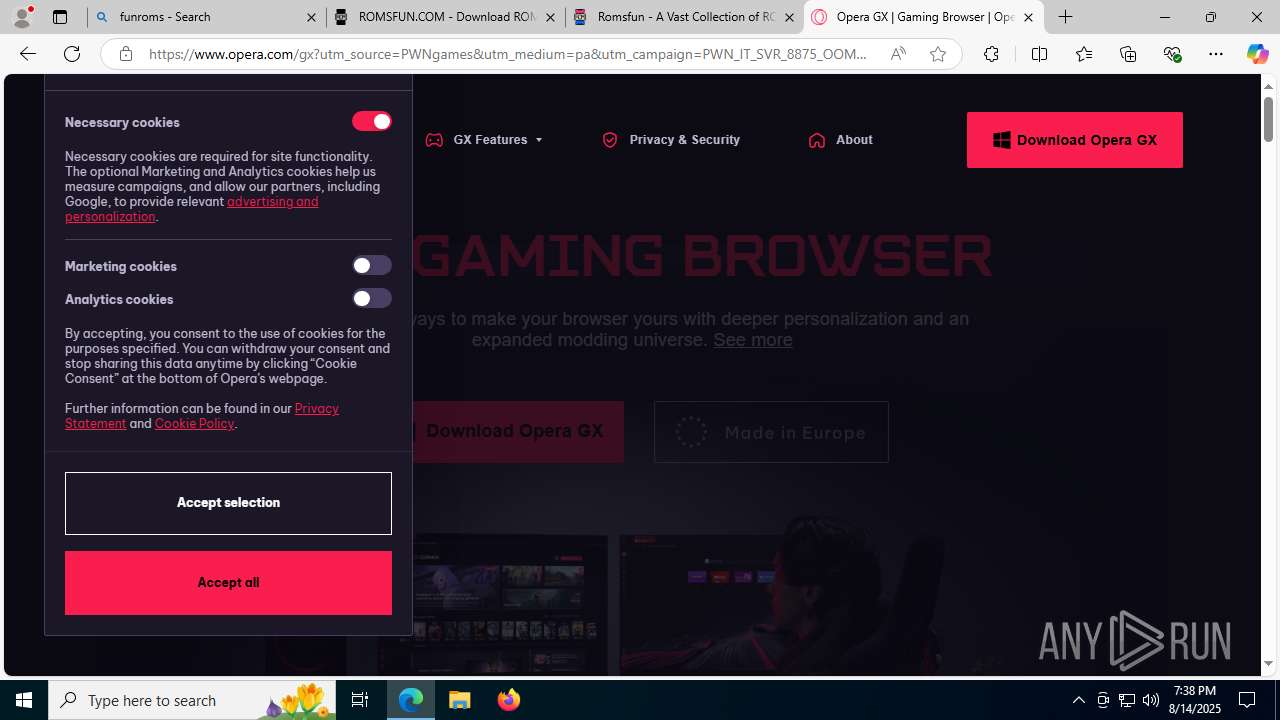The height and width of the screenshot is (720, 1280).
Task: Open Firefox from the taskbar
Action: (x=508, y=700)
